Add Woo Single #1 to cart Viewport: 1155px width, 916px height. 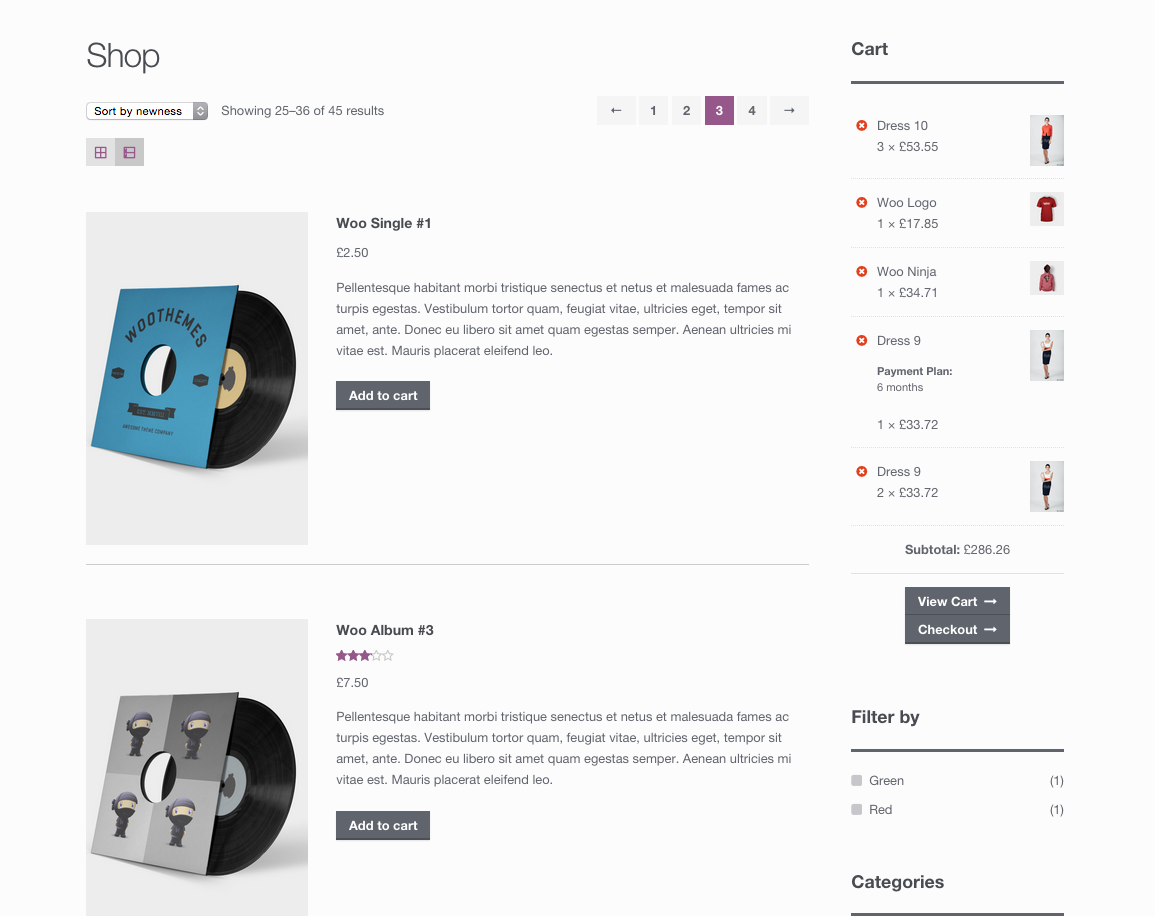383,395
